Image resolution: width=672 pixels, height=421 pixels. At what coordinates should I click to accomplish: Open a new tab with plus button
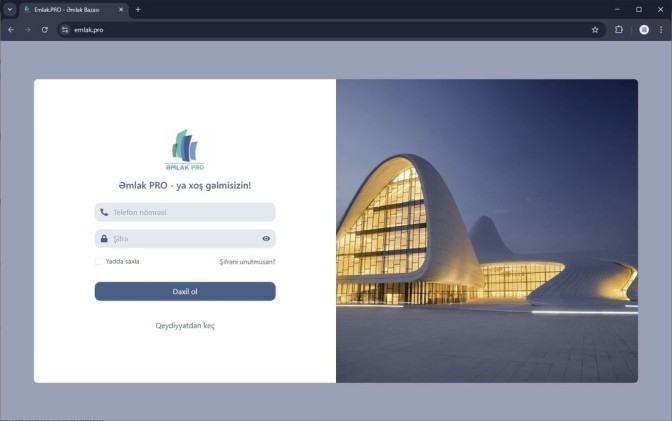pyautogui.click(x=138, y=9)
